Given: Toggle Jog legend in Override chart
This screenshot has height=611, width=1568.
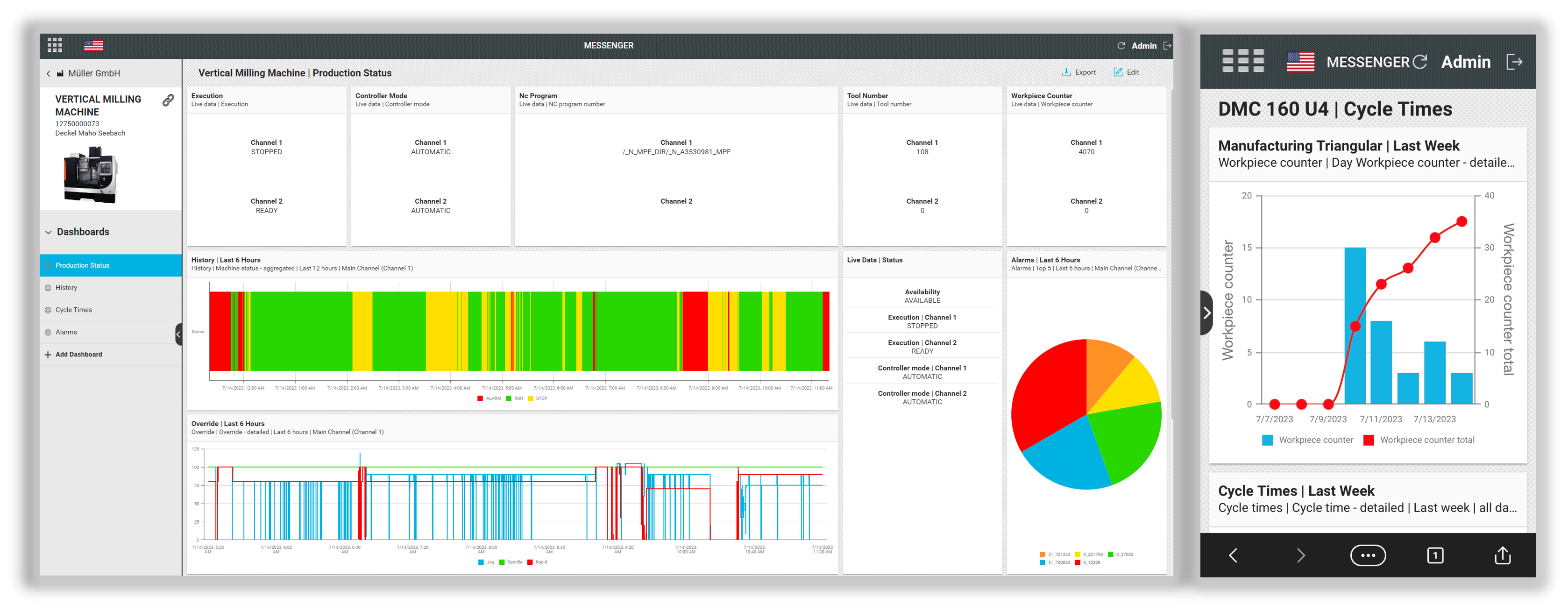Looking at the screenshot, I should tap(486, 562).
